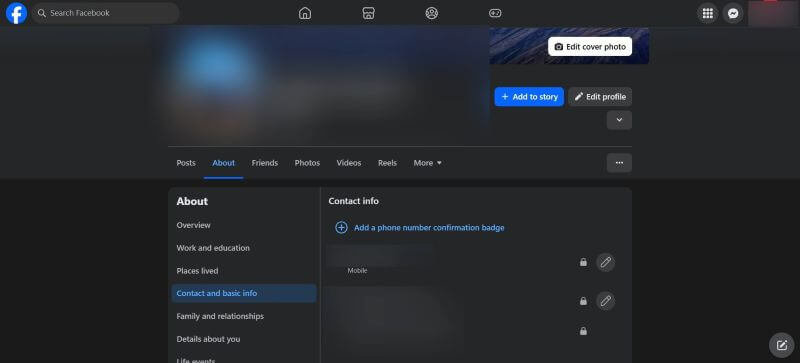Click the pencil icon for second entry
Screen dimensions: 800x363
pos(606,301)
